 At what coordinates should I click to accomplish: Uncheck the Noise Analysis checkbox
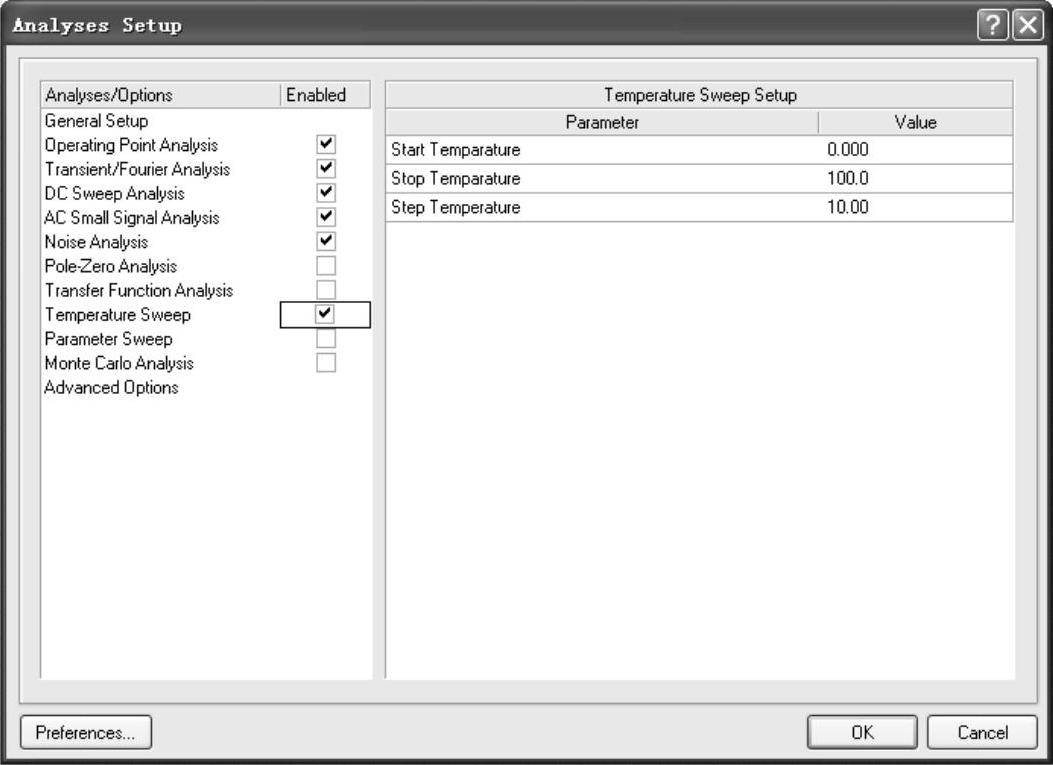pyautogui.click(x=326, y=241)
